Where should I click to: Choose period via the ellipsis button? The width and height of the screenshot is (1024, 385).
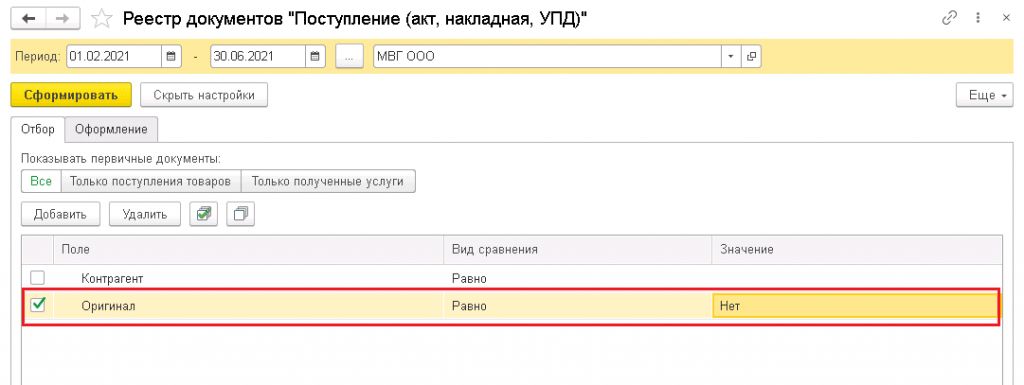[349, 56]
